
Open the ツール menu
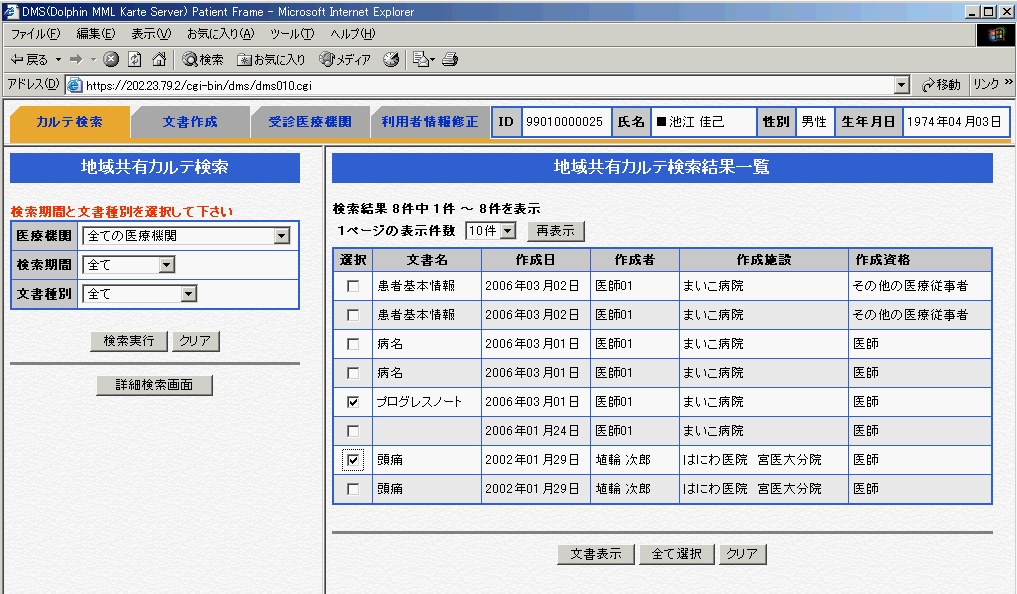point(291,34)
